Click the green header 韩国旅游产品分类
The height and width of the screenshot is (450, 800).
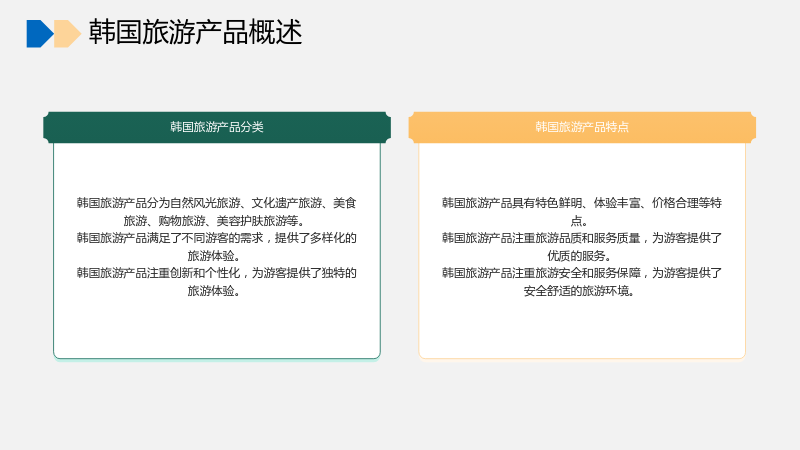pyautogui.click(x=217, y=127)
